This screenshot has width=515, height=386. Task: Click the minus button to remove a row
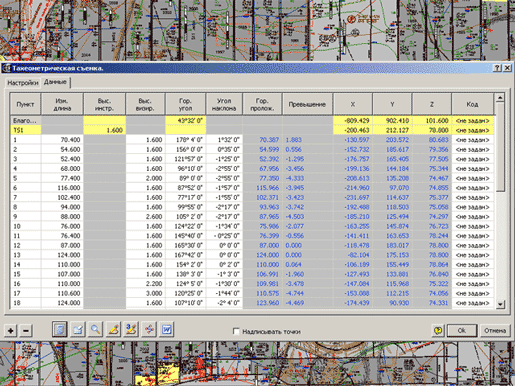(26, 331)
